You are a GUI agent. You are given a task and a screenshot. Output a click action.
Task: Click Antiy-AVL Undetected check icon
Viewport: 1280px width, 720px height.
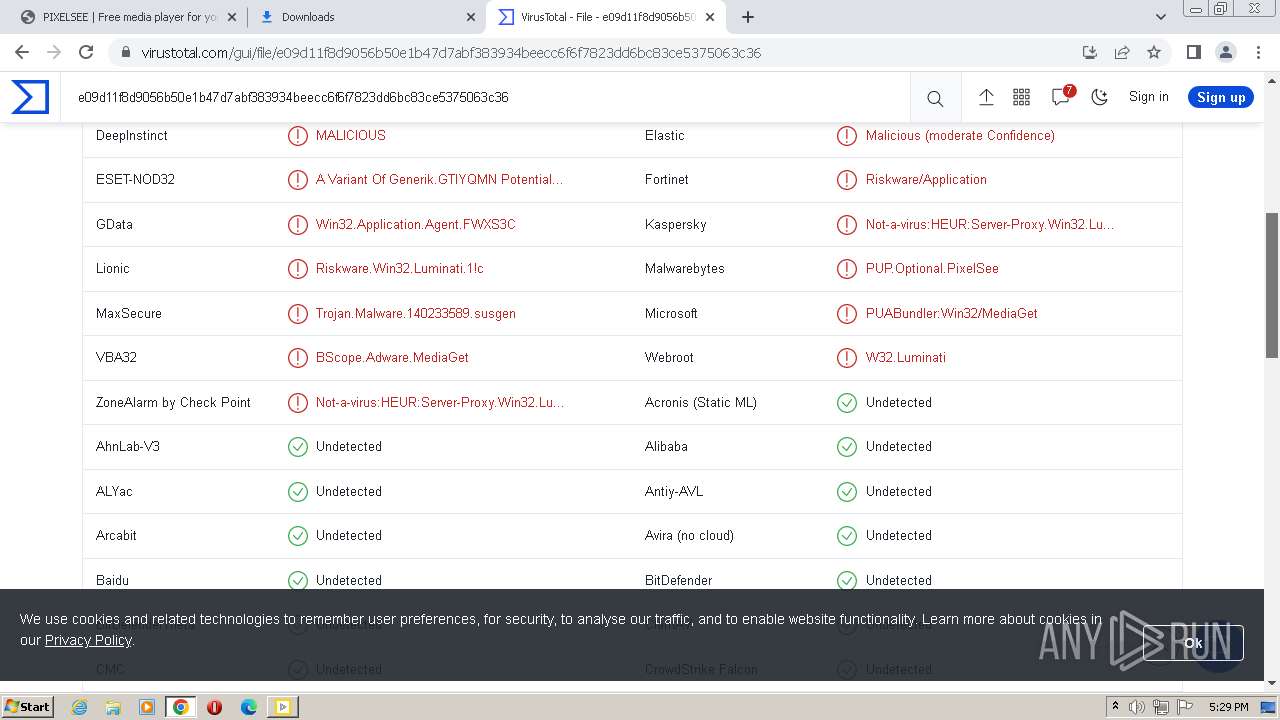pos(847,491)
